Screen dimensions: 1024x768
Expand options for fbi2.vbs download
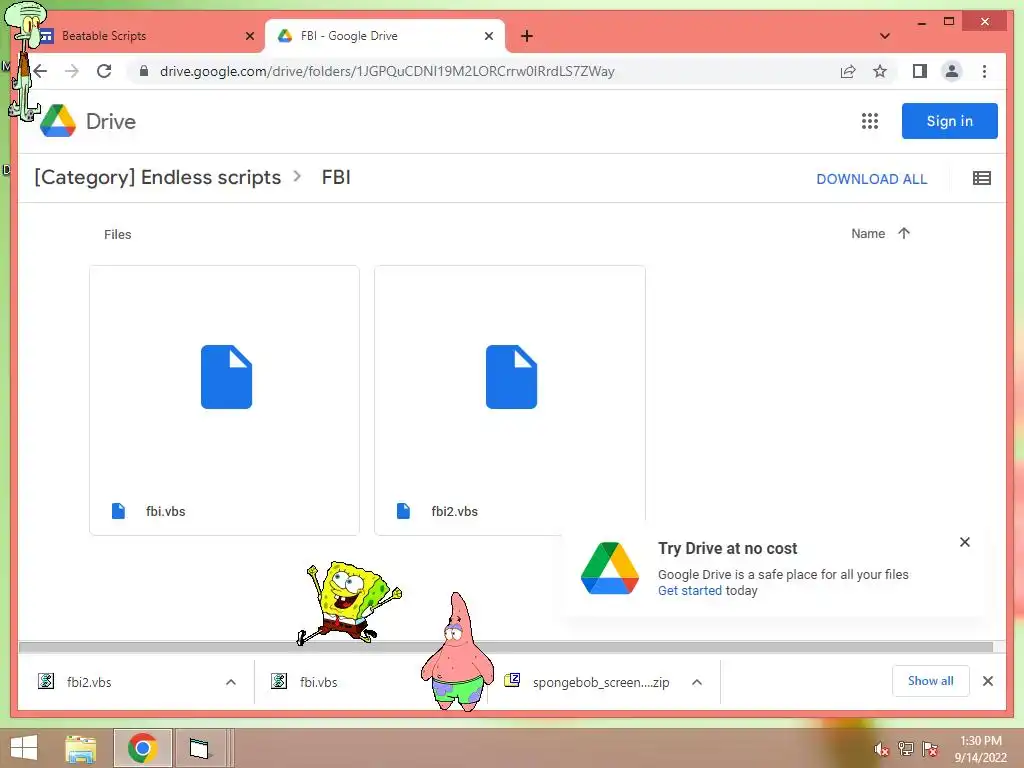(231, 682)
